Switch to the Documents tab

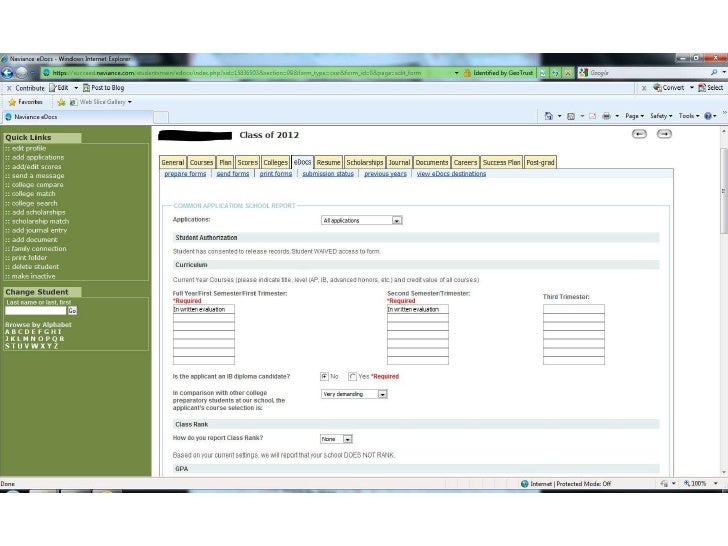(432, 162)
